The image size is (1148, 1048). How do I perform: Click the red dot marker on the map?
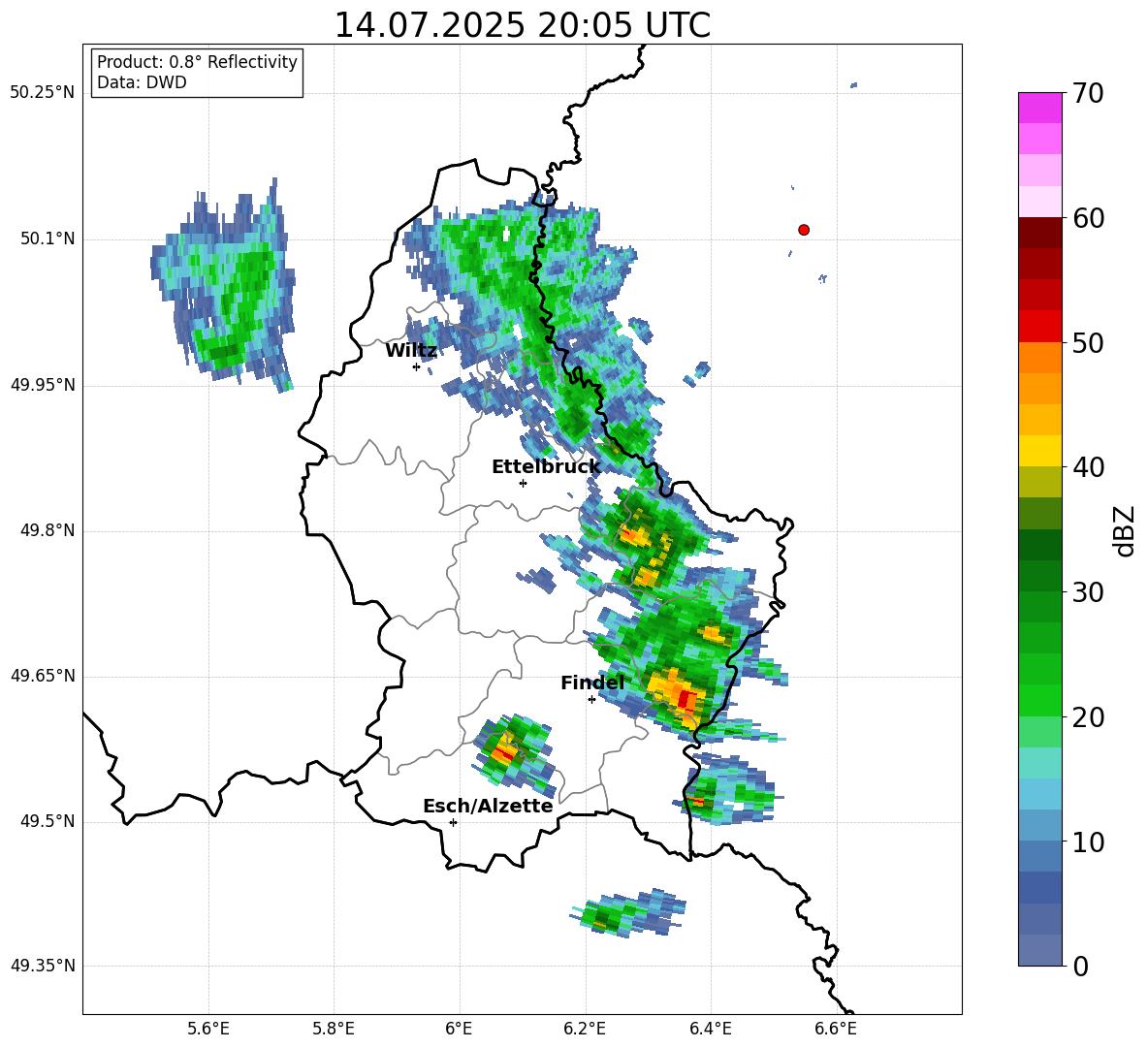(803, 230)
